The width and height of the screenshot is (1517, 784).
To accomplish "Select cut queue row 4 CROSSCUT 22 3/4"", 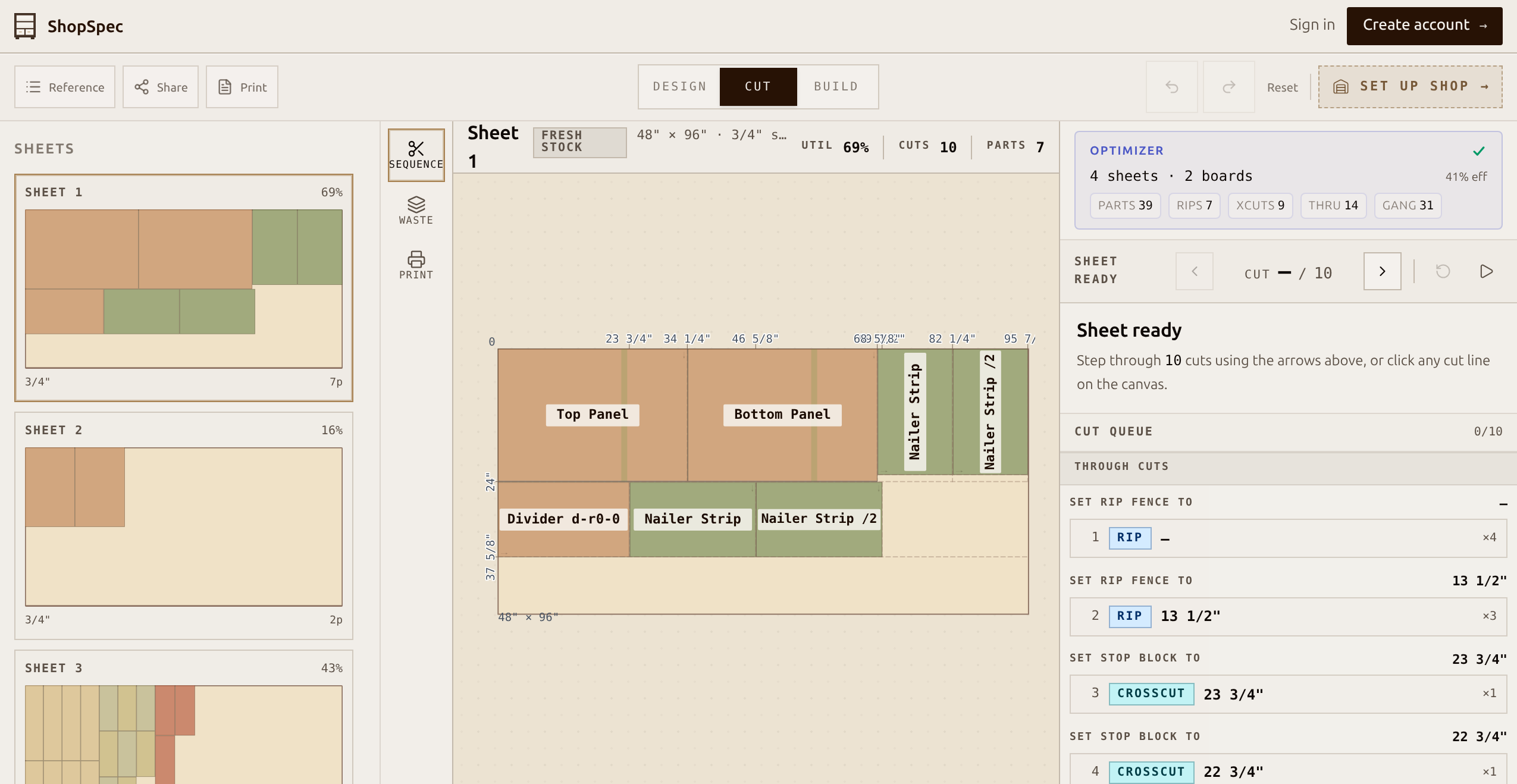I will click(1288, 770).
